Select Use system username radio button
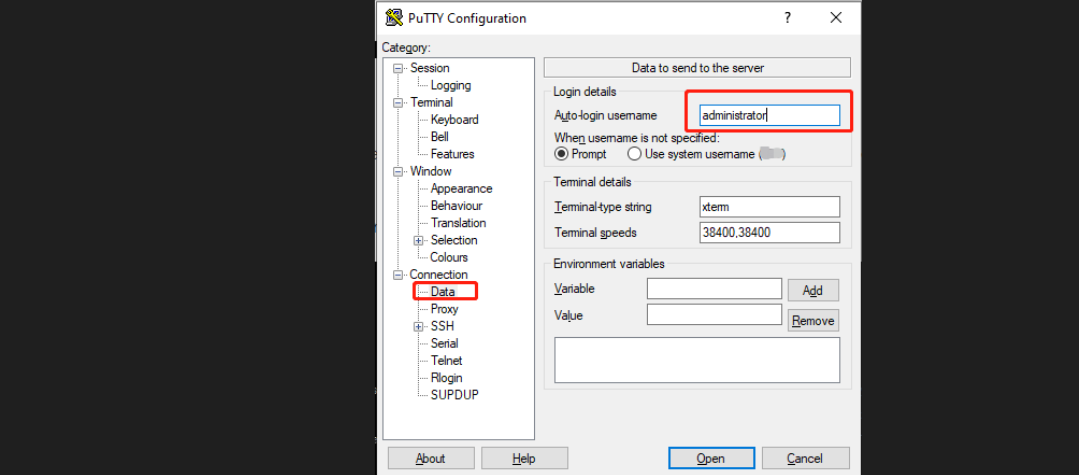The image size is (1079, 475). [x=634, y=154]
